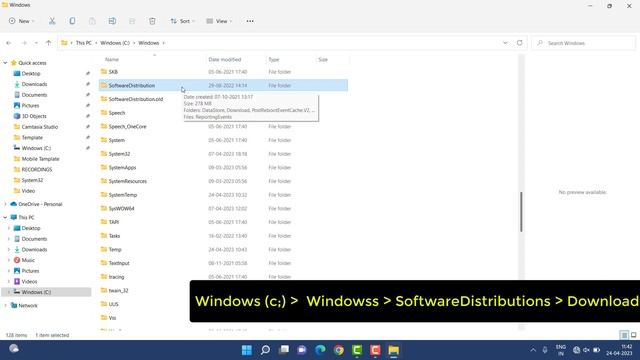Launch Microsoft Edge from taskbar
Screen dimensions: 640x360
[x=320, y=350]
